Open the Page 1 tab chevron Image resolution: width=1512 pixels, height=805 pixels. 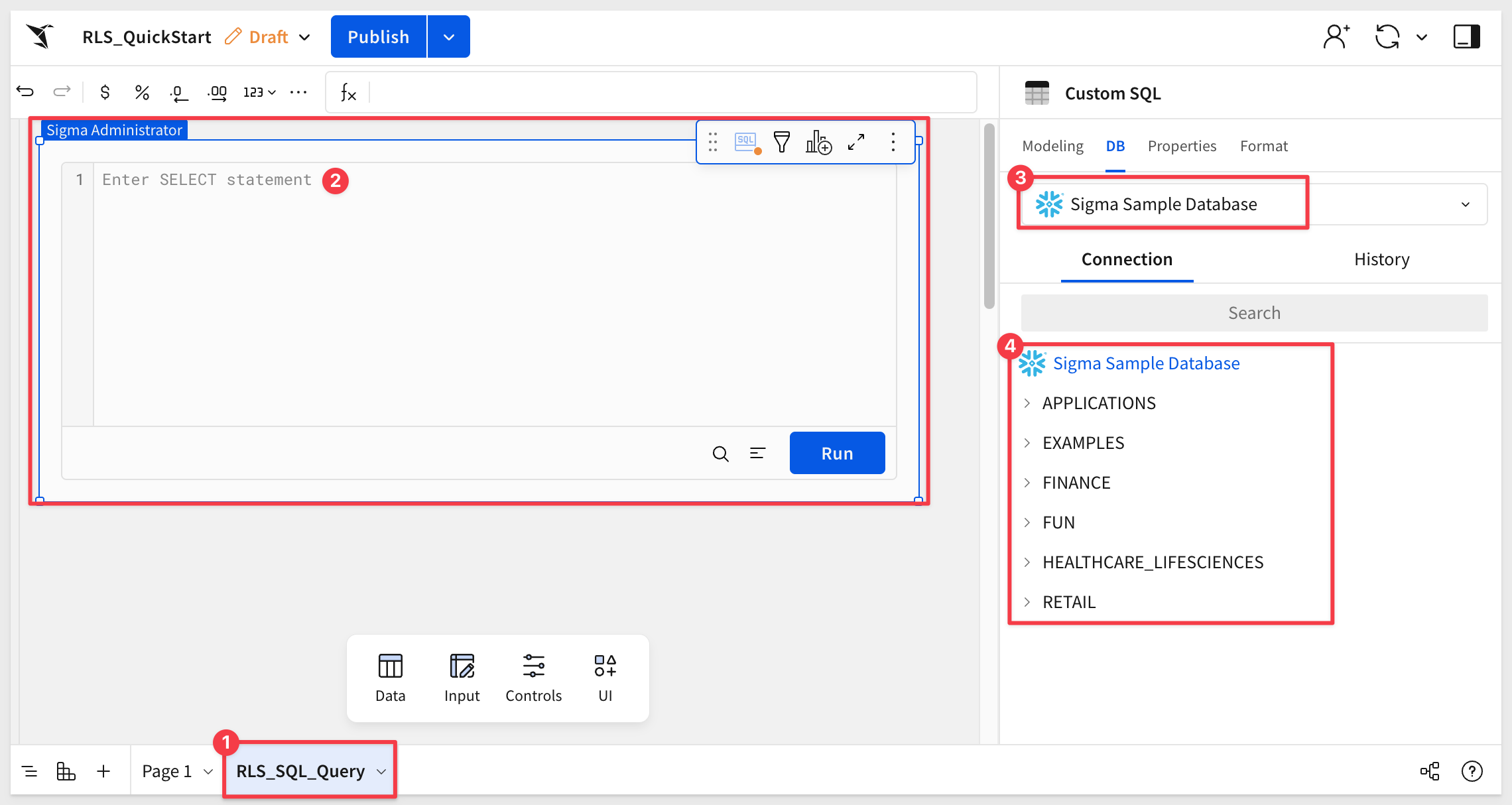(208, 772)
